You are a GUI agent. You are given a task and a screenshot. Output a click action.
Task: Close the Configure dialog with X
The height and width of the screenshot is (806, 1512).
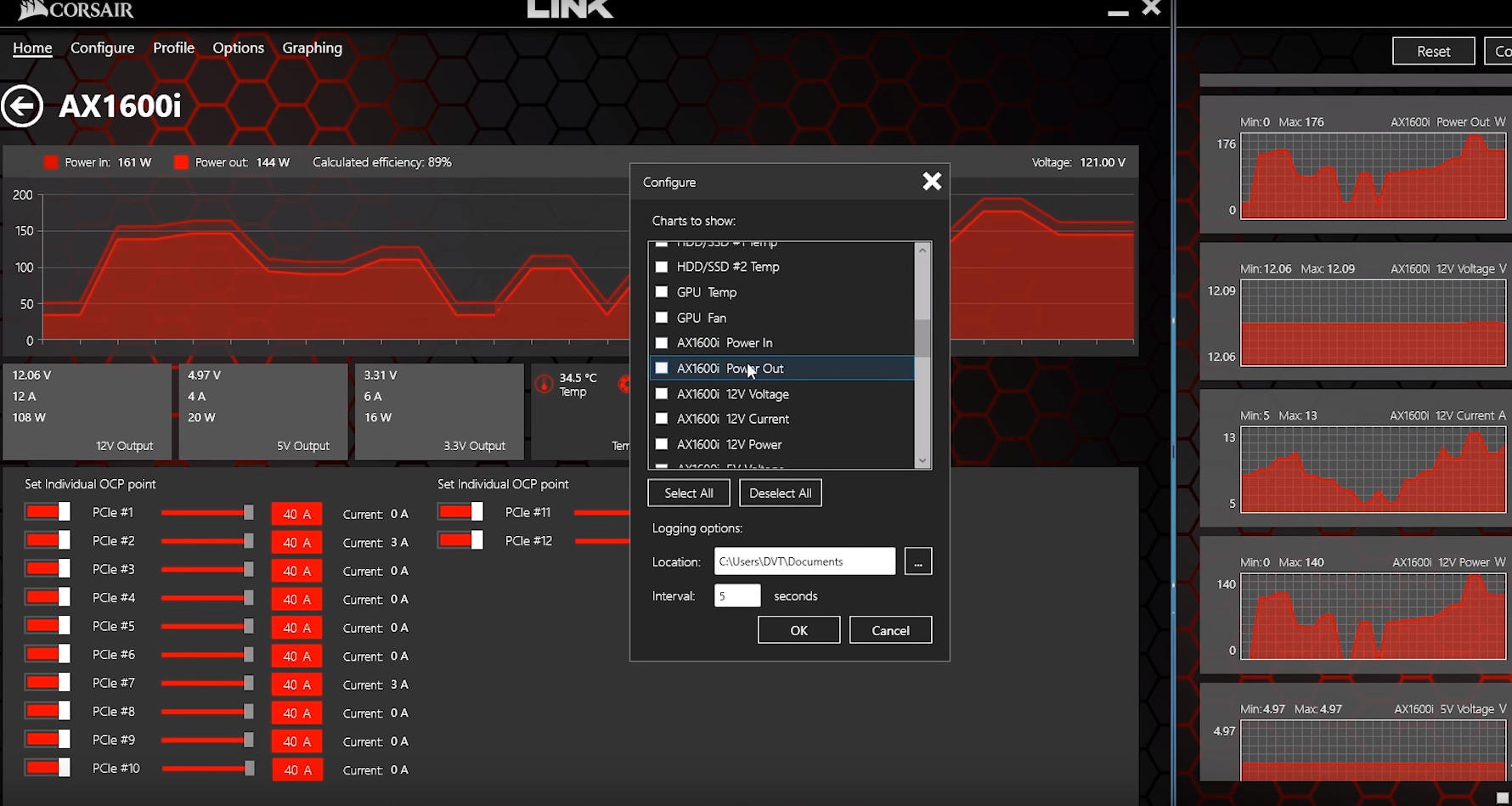(x=932, y=181)
